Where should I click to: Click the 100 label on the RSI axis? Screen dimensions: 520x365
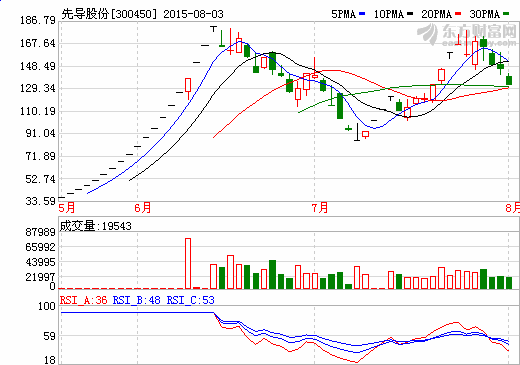[47, 306]
